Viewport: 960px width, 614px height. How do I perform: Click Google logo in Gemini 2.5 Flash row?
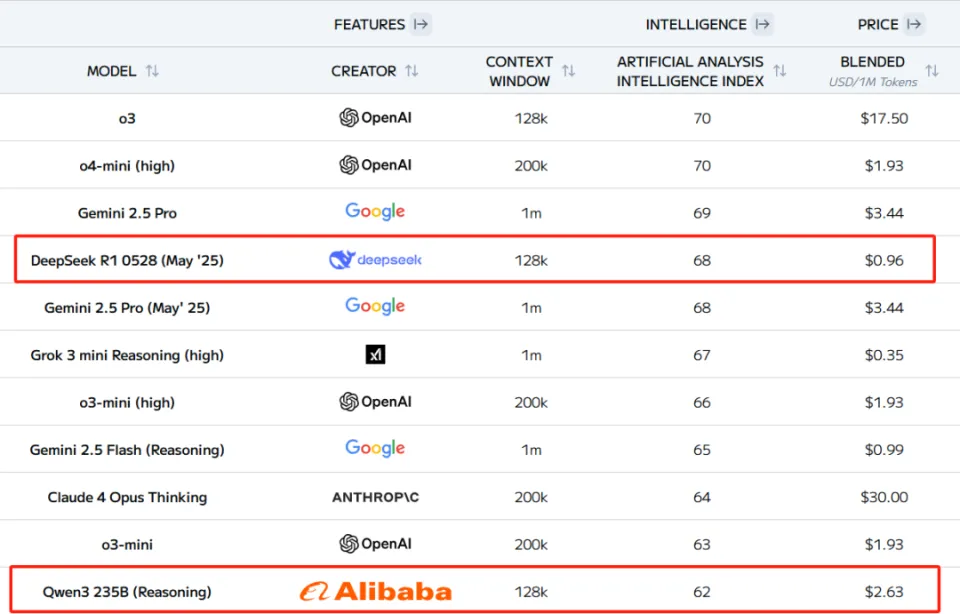pos(375,448)
